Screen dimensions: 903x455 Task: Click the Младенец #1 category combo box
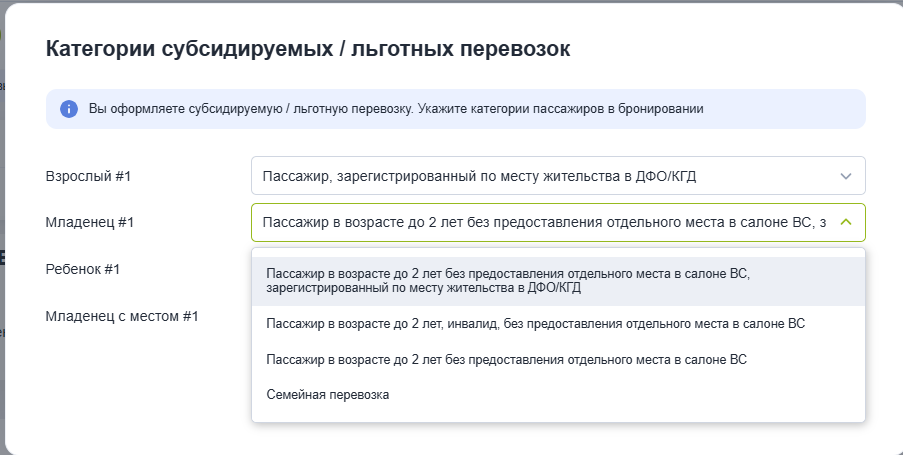[x=558, y=222]
